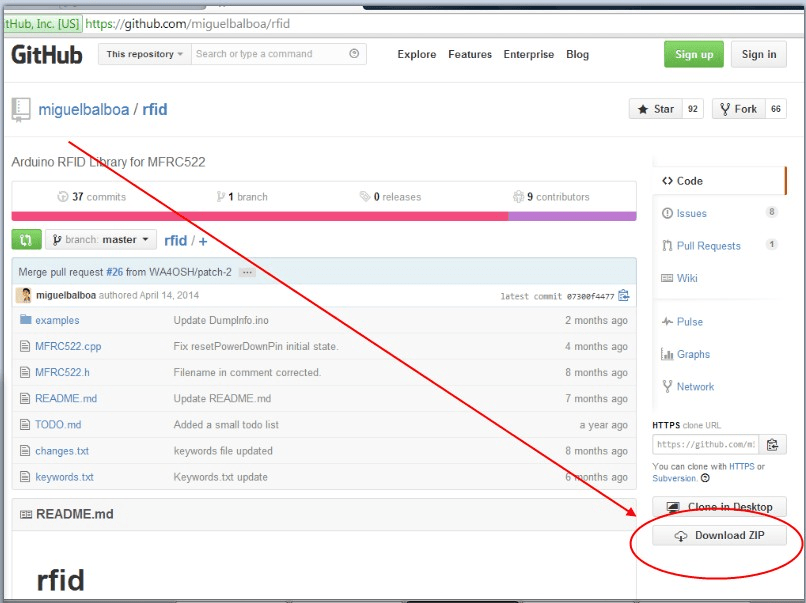This screenshot has height=603, width=806.
Task: Click the purple segment of language bar
Action: point(572,216)
